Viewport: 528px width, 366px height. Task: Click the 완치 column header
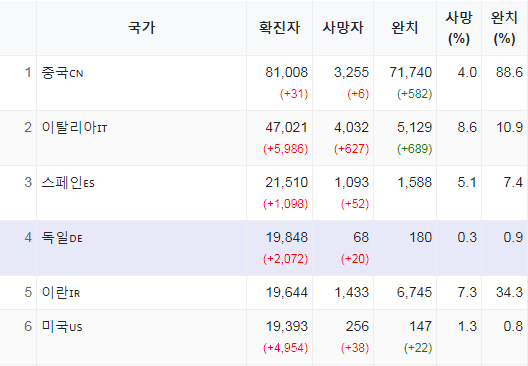(405, 28)
